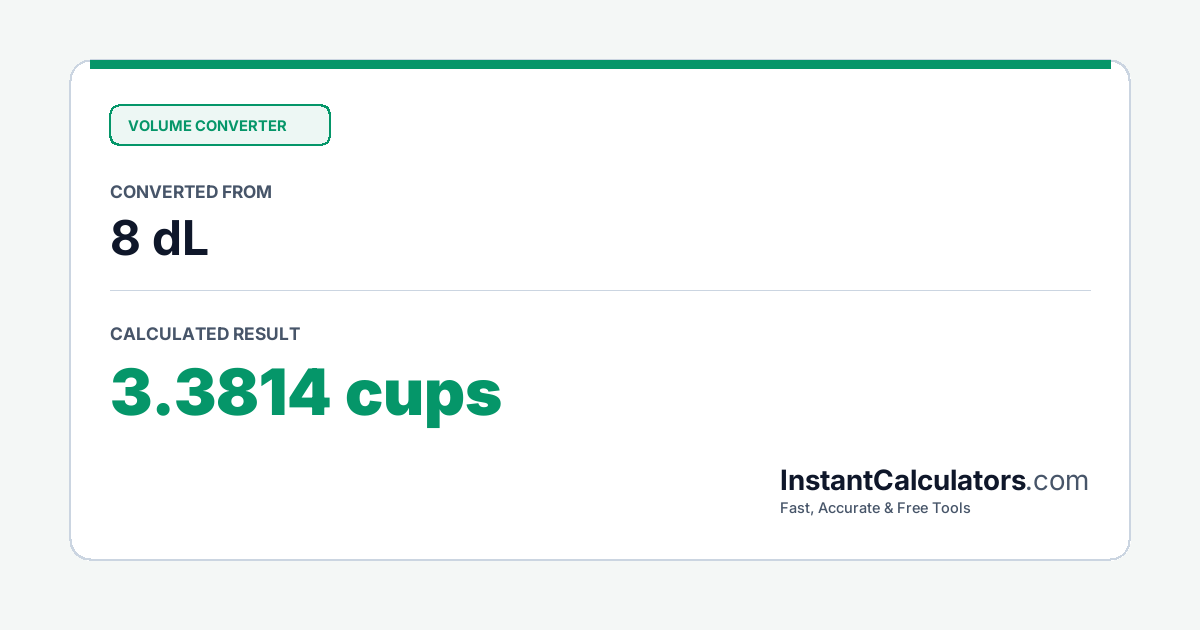Select the number 3.3814 in result
Screen dimensions: 1200x630
point(220,392)
